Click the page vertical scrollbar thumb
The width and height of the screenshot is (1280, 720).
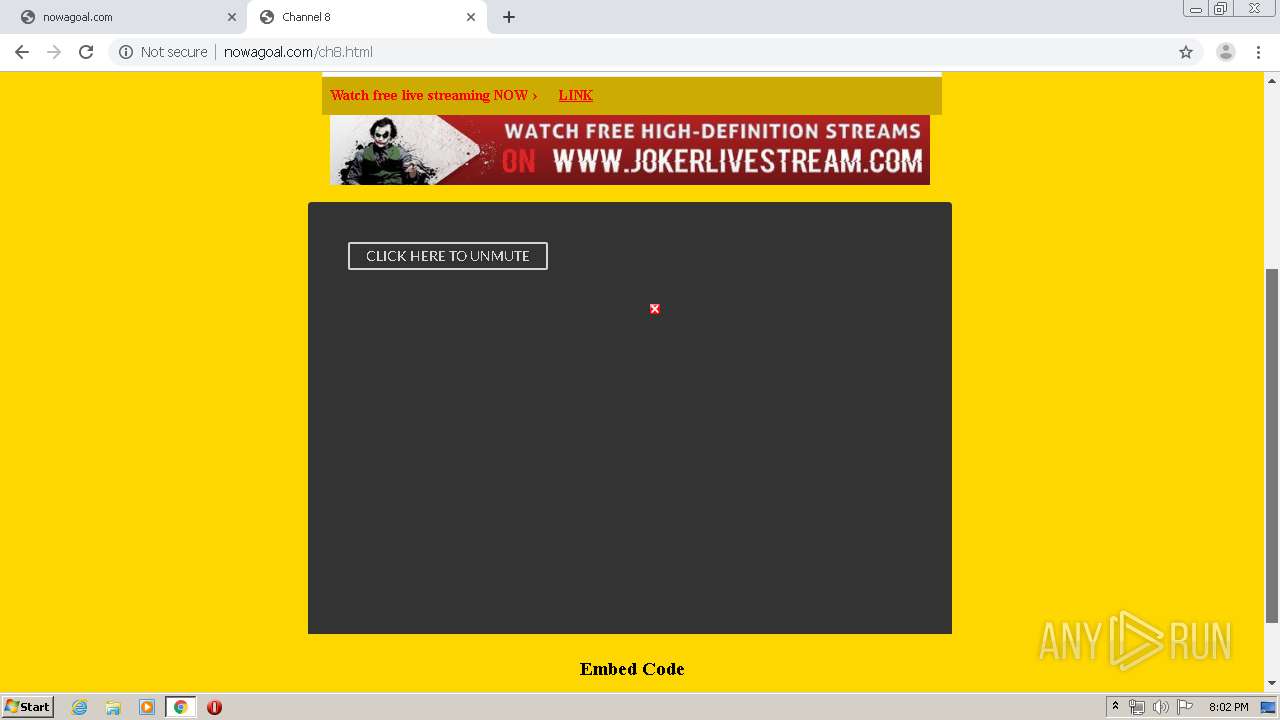point(1272,445)
